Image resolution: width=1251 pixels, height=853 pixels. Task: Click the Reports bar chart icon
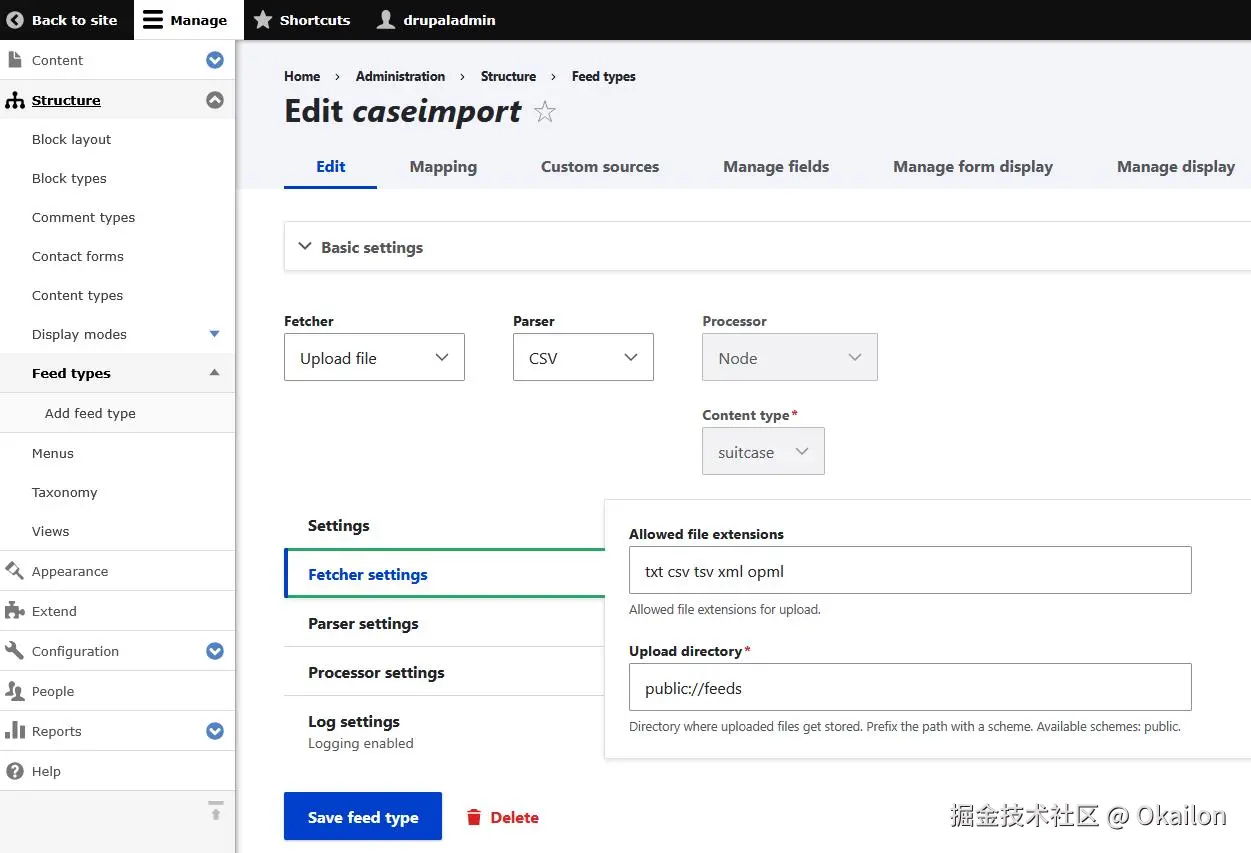pyautogui.click(x=15, y=731)
